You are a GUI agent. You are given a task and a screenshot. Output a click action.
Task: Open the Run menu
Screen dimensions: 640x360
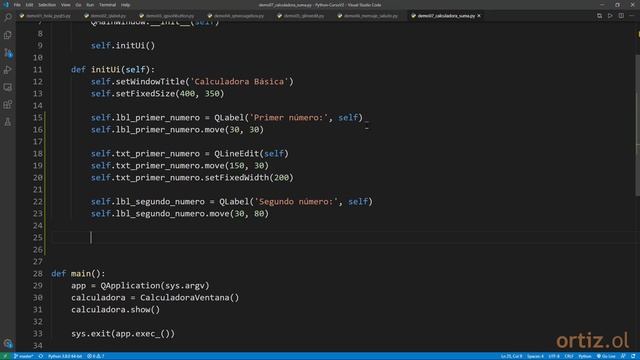(90, 5)
